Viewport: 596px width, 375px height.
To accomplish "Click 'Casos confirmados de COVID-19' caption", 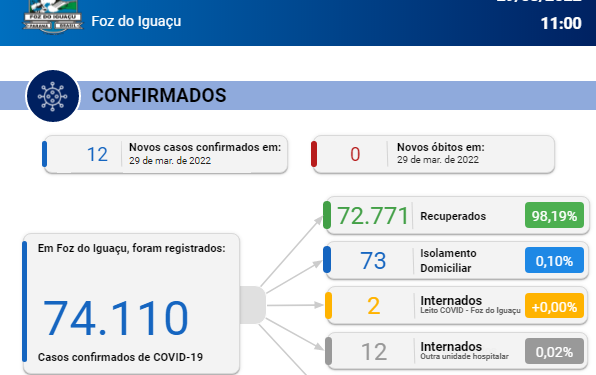I will pyautogui.click(x=120, y=357).
